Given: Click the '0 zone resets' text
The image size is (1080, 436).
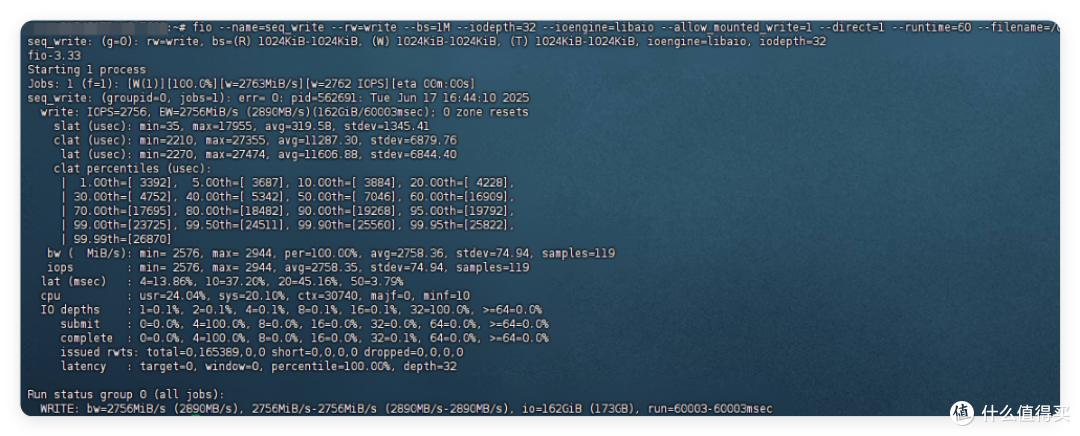Looking at the screenshot, I should pyautogui.click(x=486, y=112).
